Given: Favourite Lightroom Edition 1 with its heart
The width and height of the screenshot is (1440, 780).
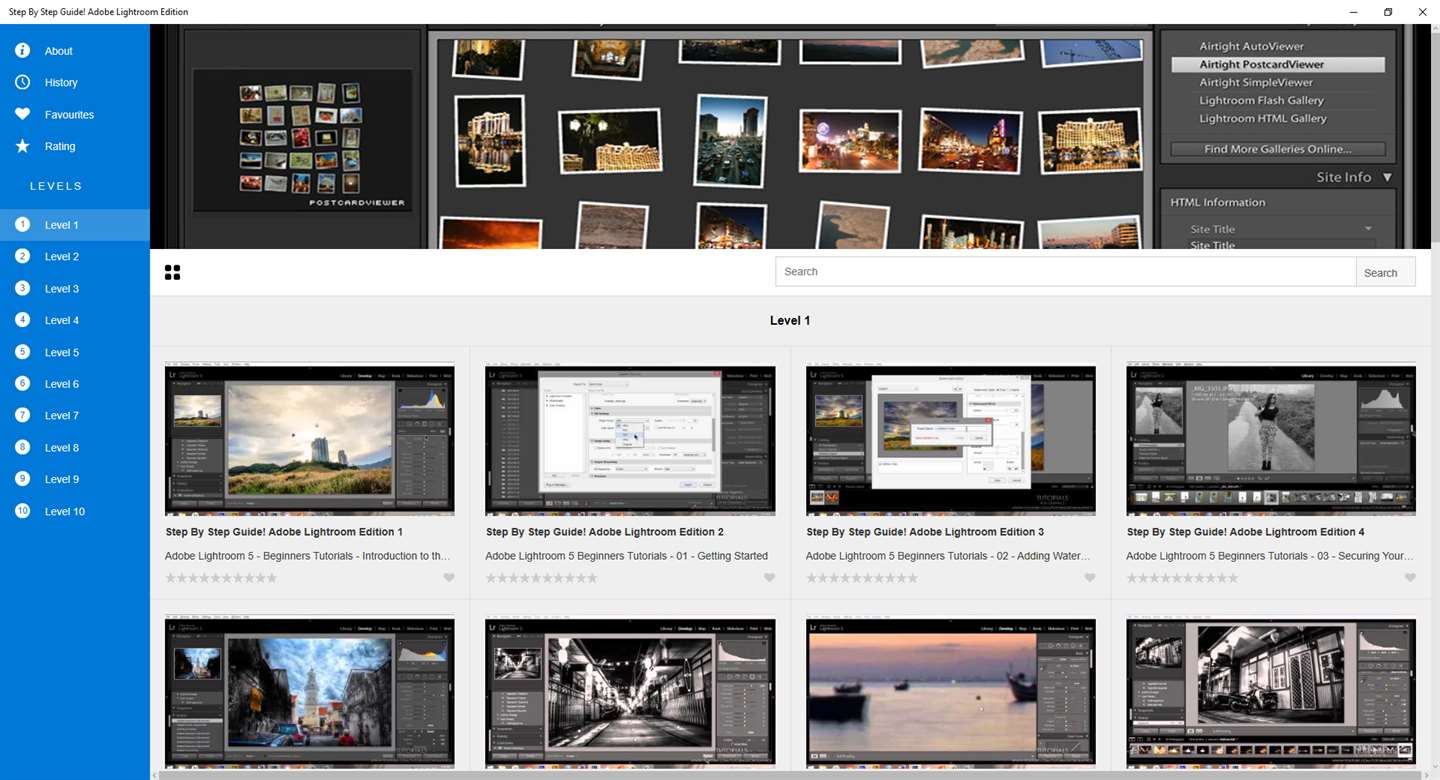Looking at the screenshot, I should (x=449, y=578).
